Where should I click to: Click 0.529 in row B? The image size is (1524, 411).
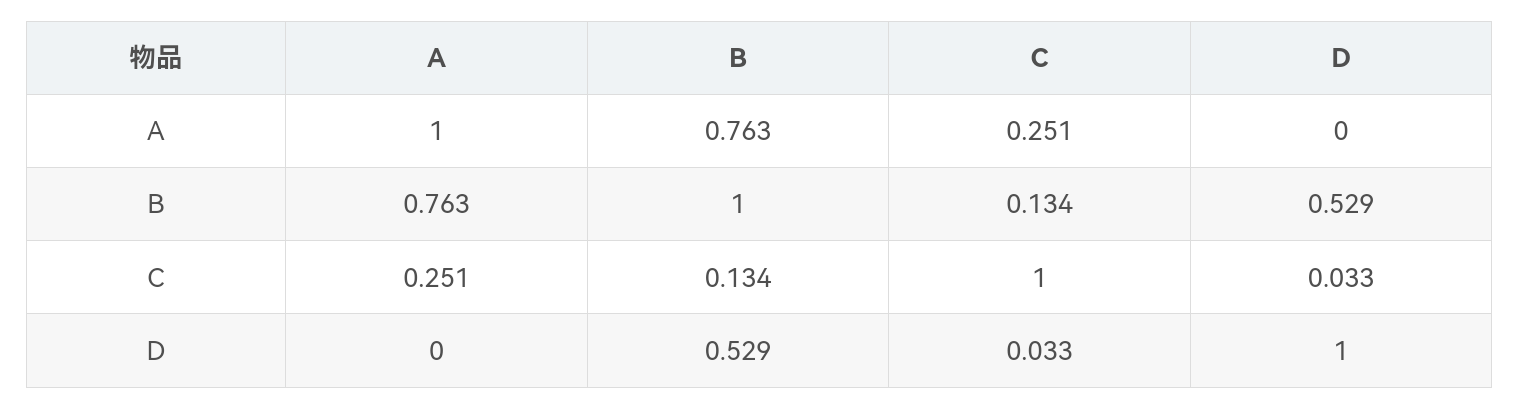click(x=1340, y=204)
